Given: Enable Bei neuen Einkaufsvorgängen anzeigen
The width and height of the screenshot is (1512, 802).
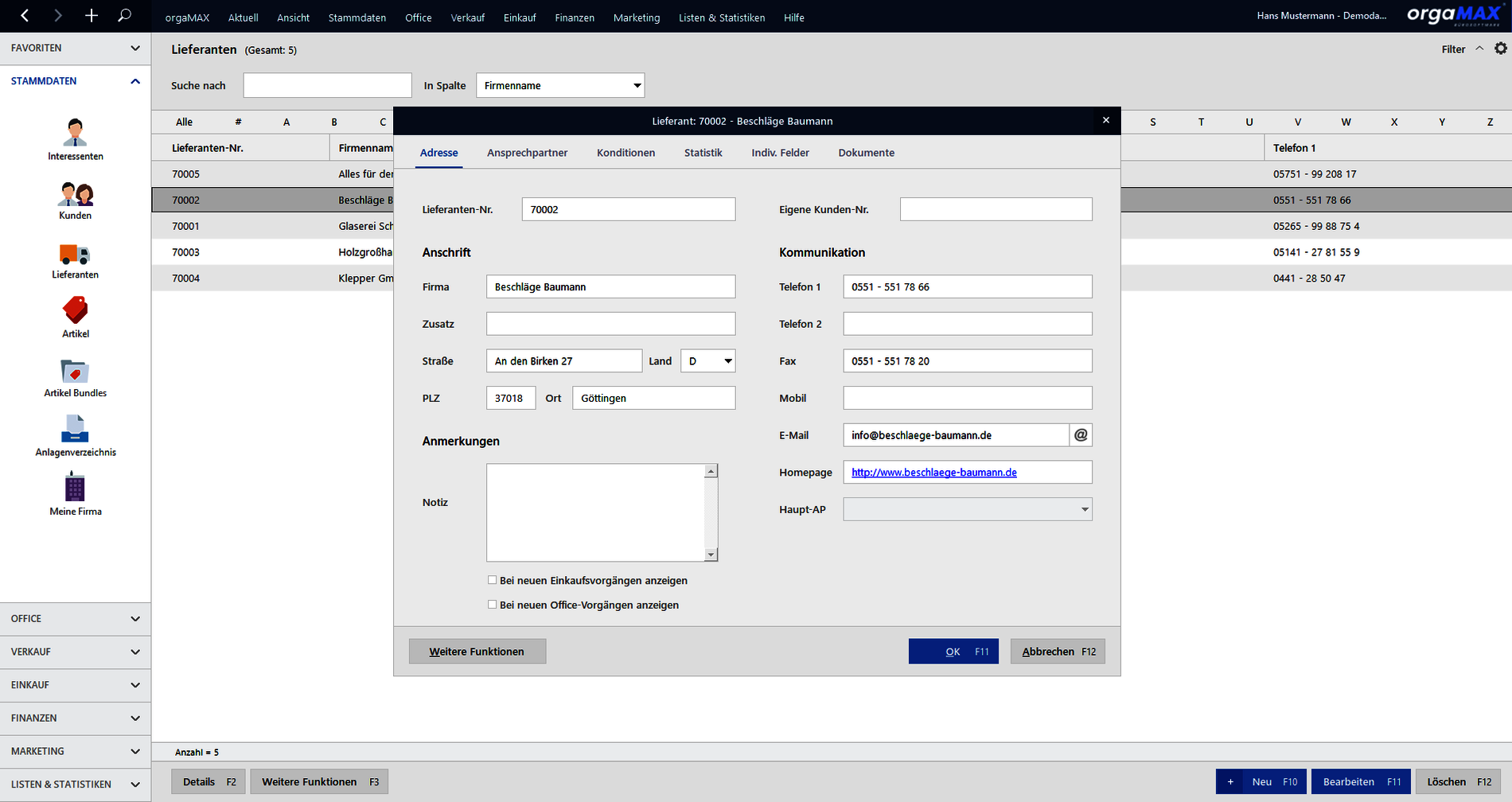Looking at the screenshot, I should click(x=492, y=580).
